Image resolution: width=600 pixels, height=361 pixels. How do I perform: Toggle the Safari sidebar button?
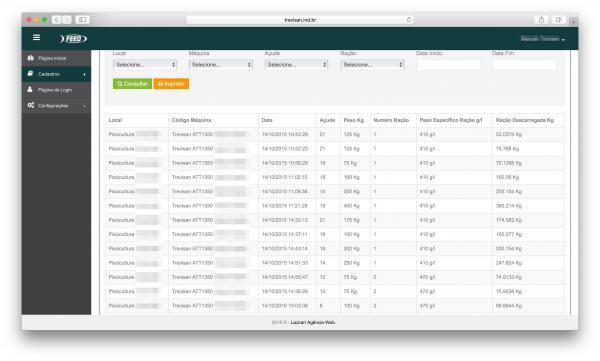(82, 20)
